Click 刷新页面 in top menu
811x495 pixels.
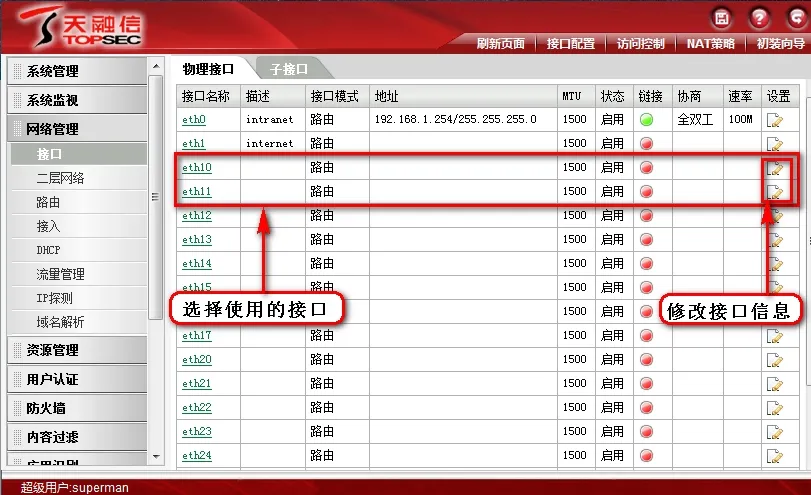point(500,44)
